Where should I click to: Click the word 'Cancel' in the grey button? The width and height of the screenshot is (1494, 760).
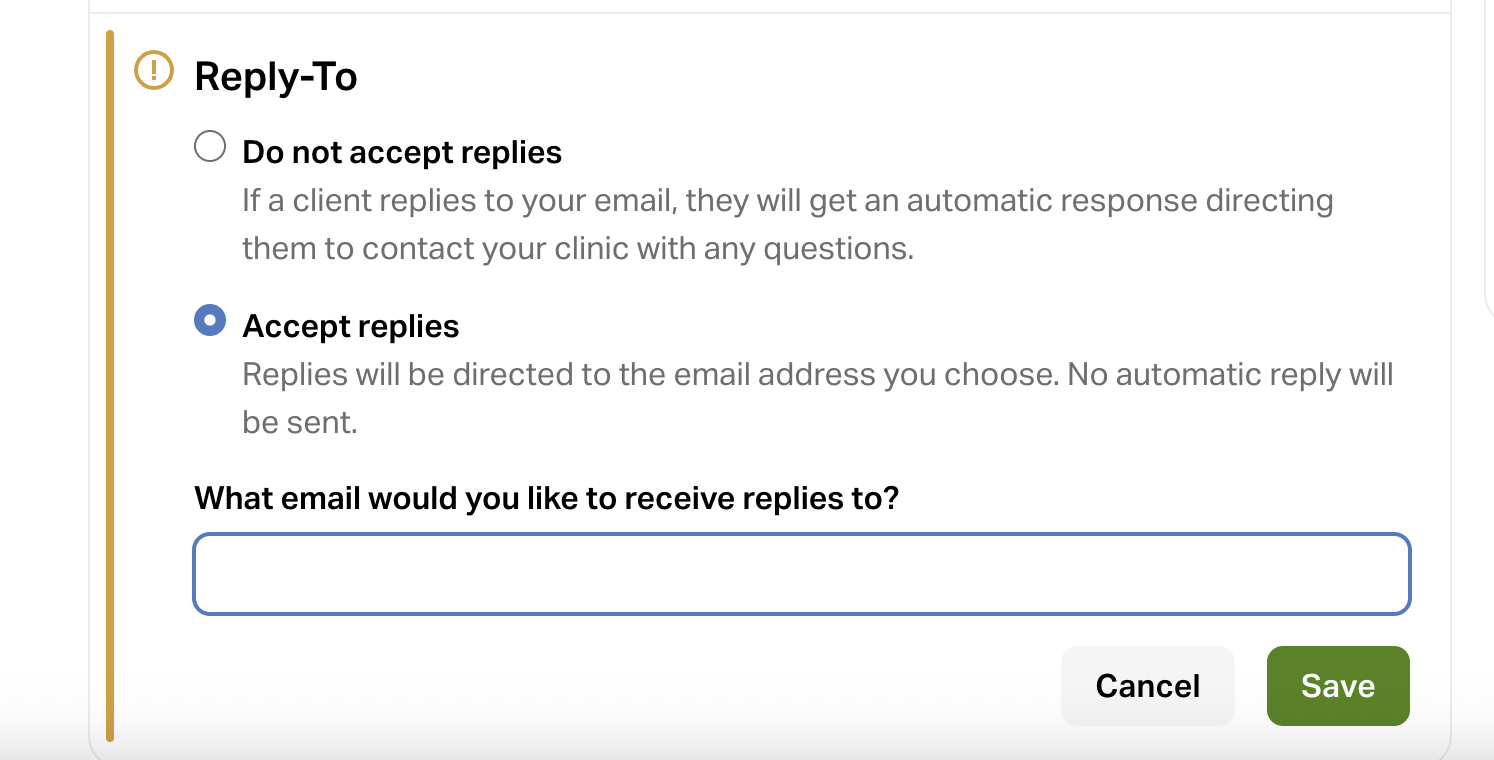(1148, 686)
